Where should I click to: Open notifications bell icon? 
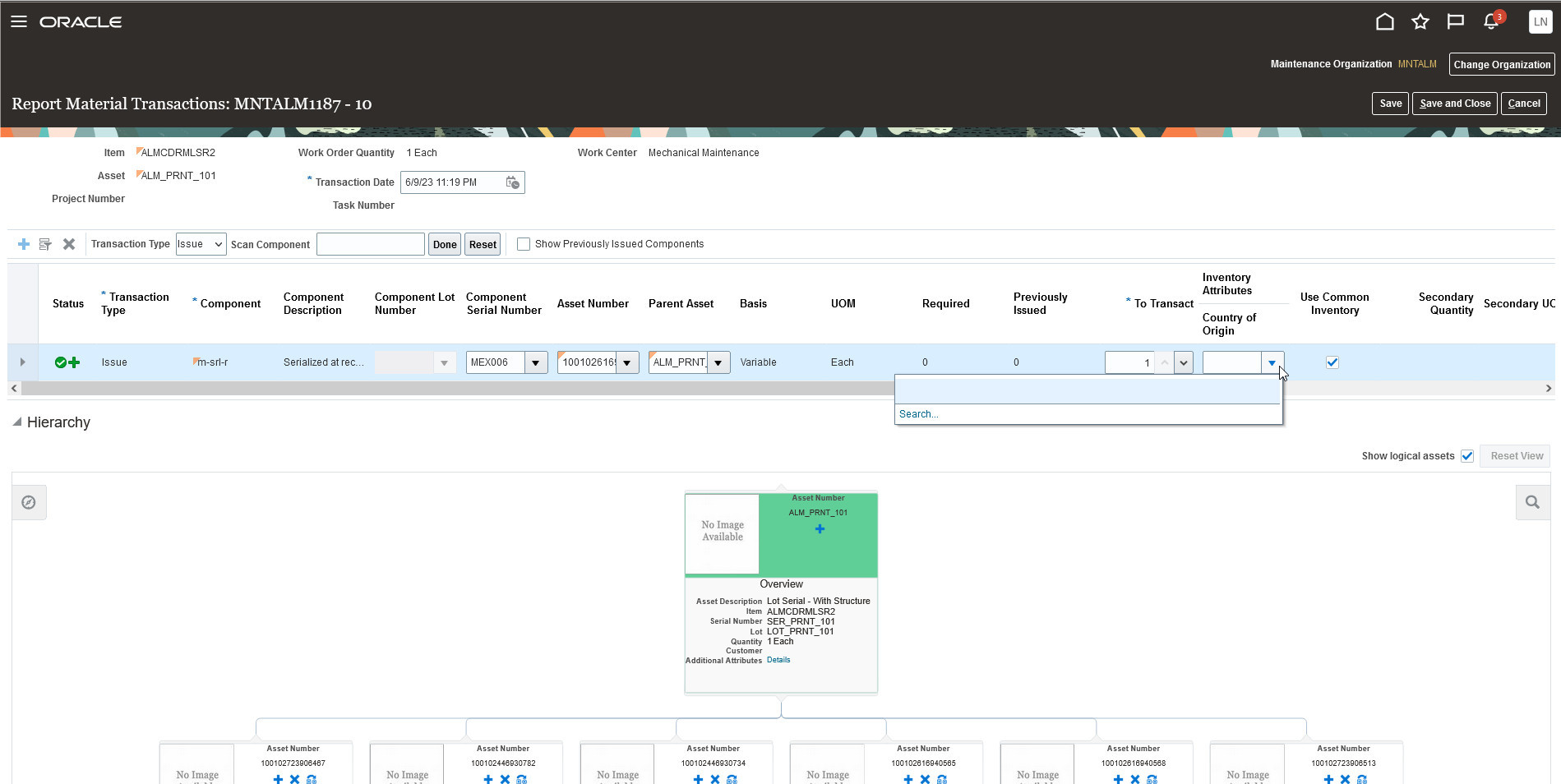(1491, 22)
